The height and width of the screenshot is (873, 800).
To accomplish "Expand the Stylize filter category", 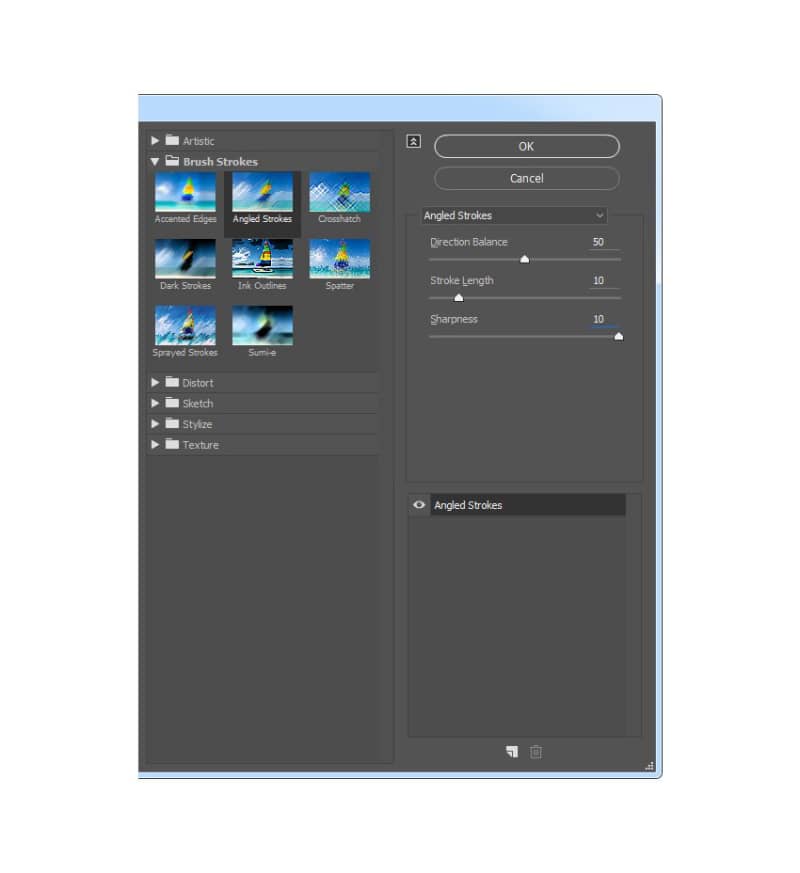I will tap(155, 424).
